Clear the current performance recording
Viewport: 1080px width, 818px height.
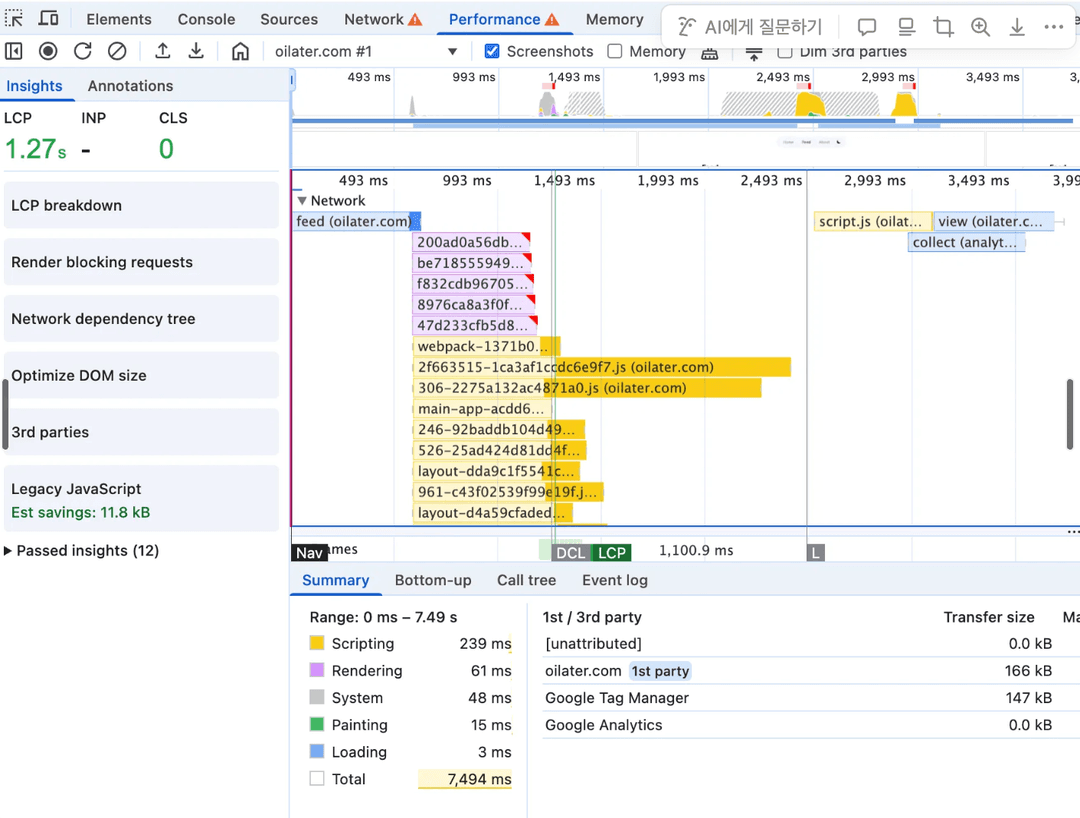coord(117,51)
